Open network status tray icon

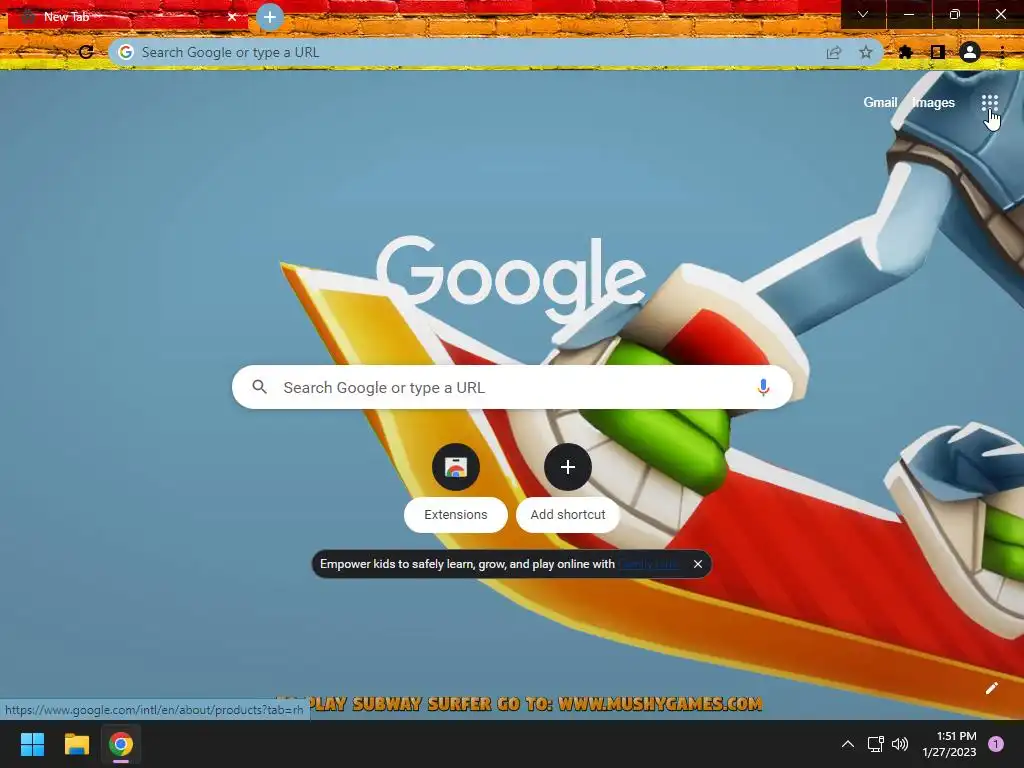875,744
